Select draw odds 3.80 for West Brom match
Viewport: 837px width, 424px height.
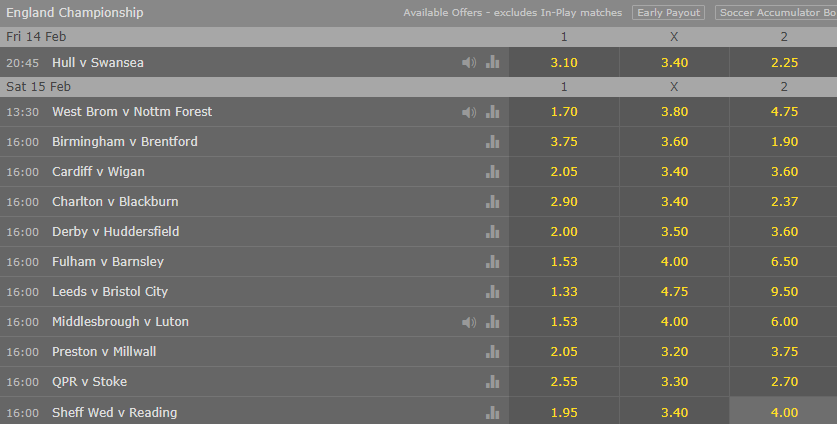[x=674, y=112]
